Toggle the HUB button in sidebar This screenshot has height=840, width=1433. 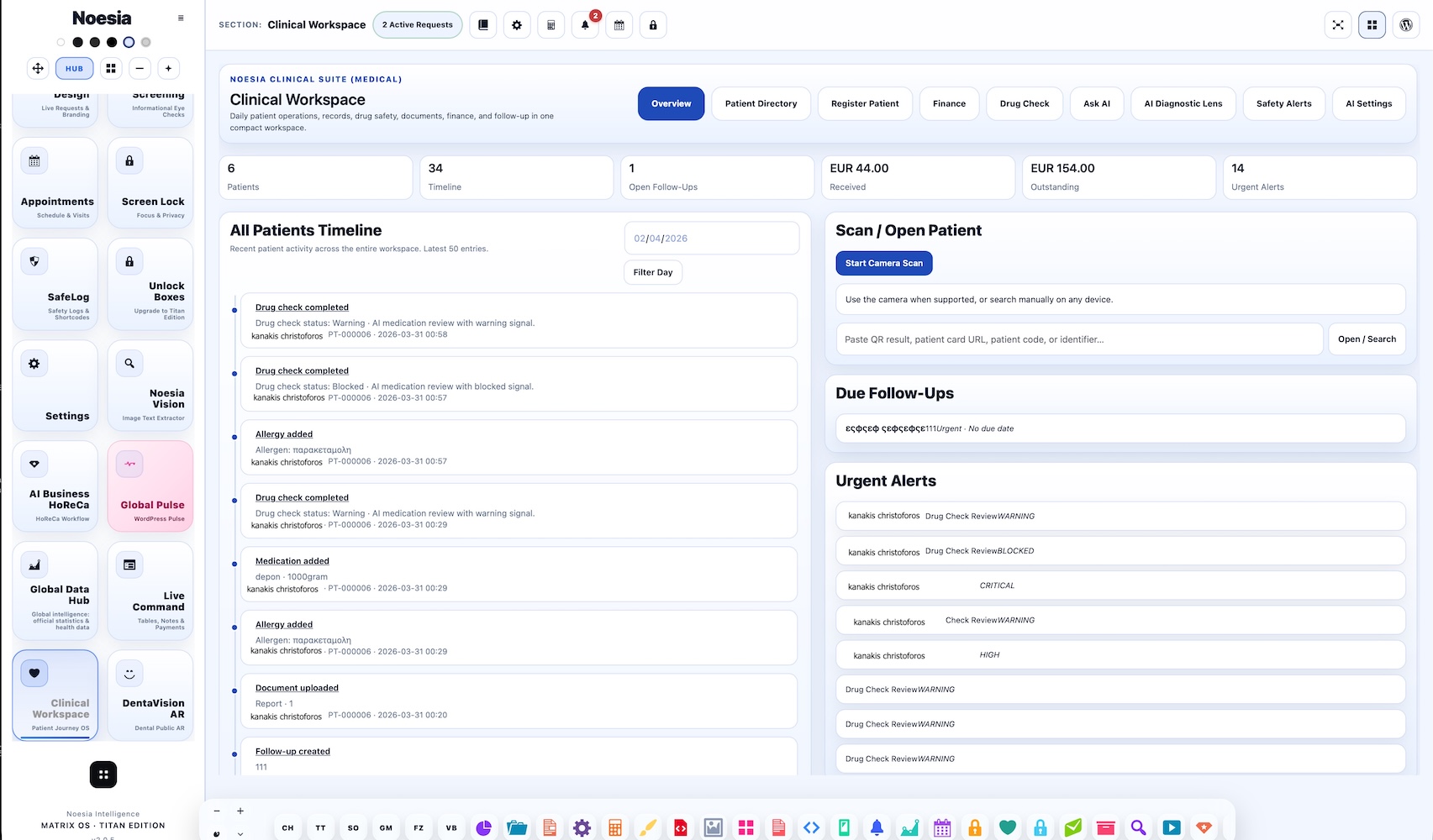[75, 69]
